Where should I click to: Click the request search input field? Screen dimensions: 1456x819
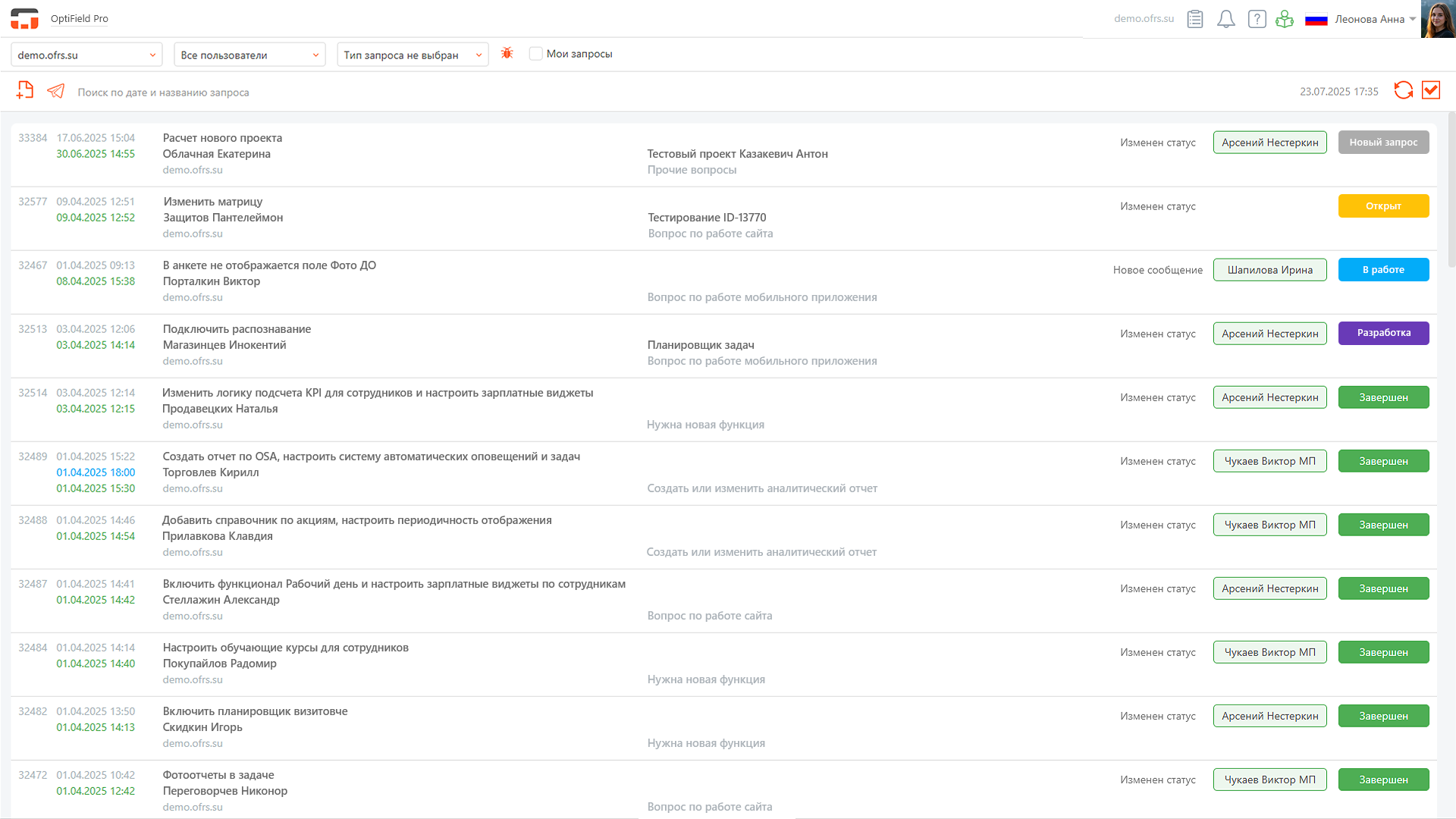(x=303, y=93)
